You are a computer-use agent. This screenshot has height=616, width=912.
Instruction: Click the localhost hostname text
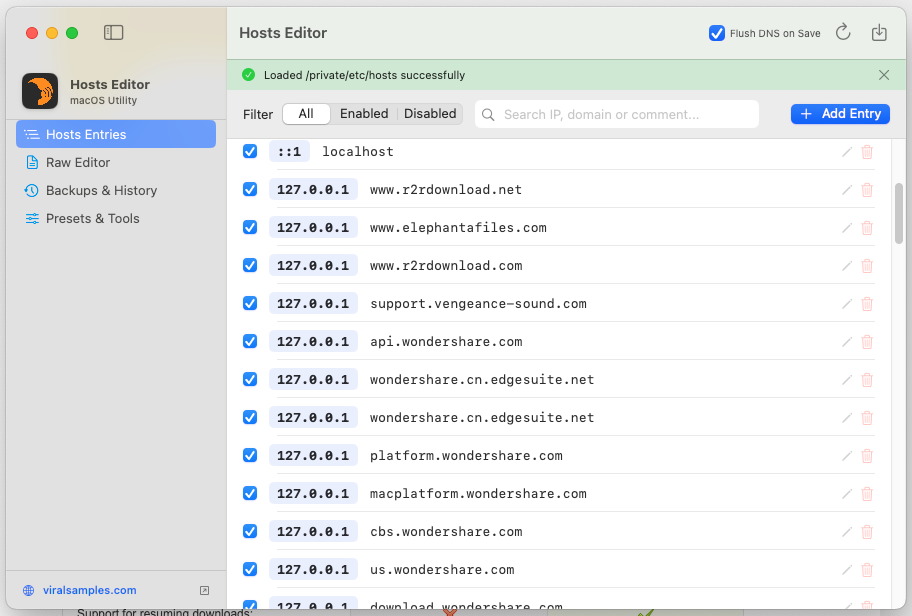(x=358, y=152)
